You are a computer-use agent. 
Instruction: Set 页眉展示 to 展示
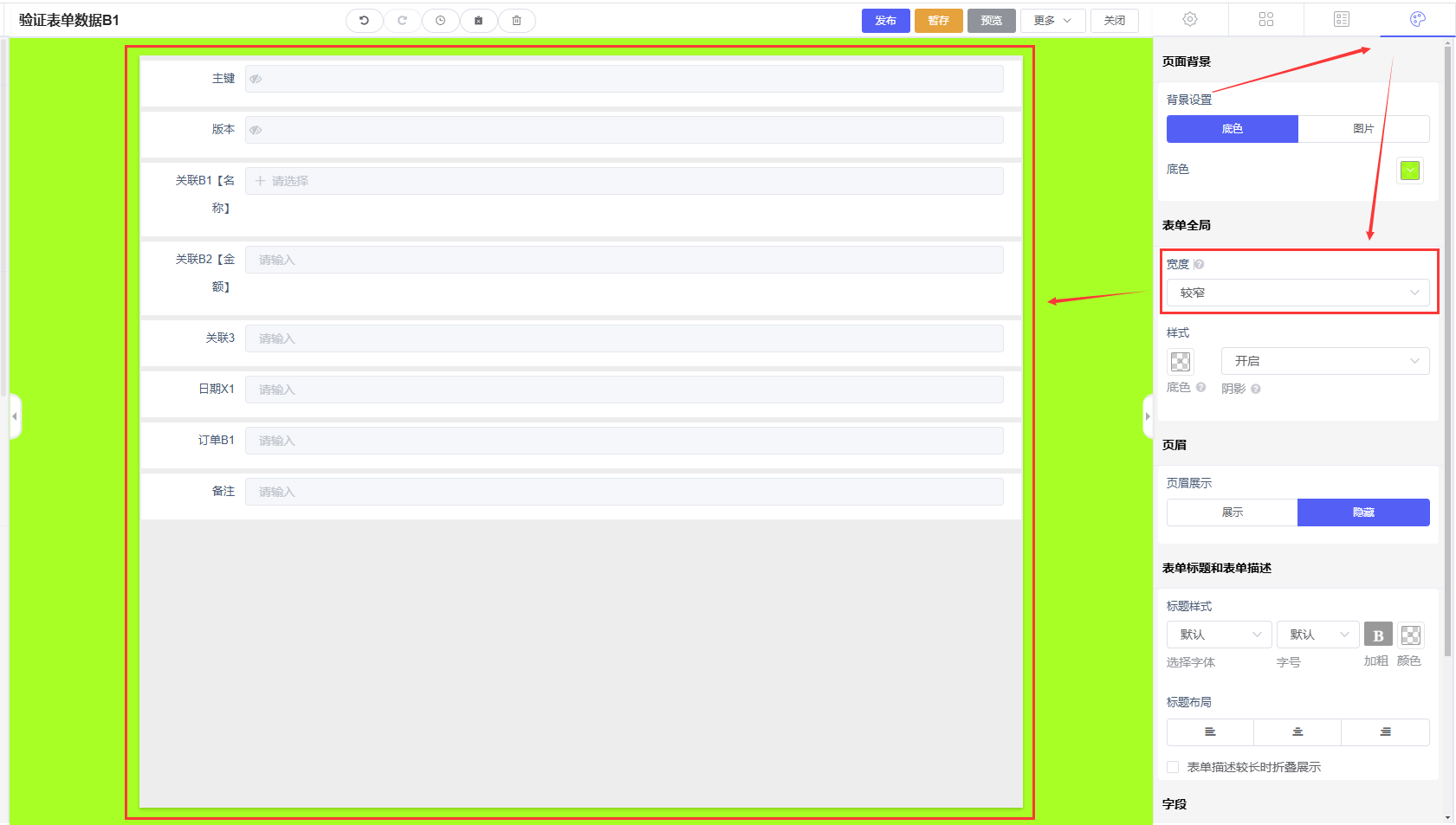pos(1232,512)
